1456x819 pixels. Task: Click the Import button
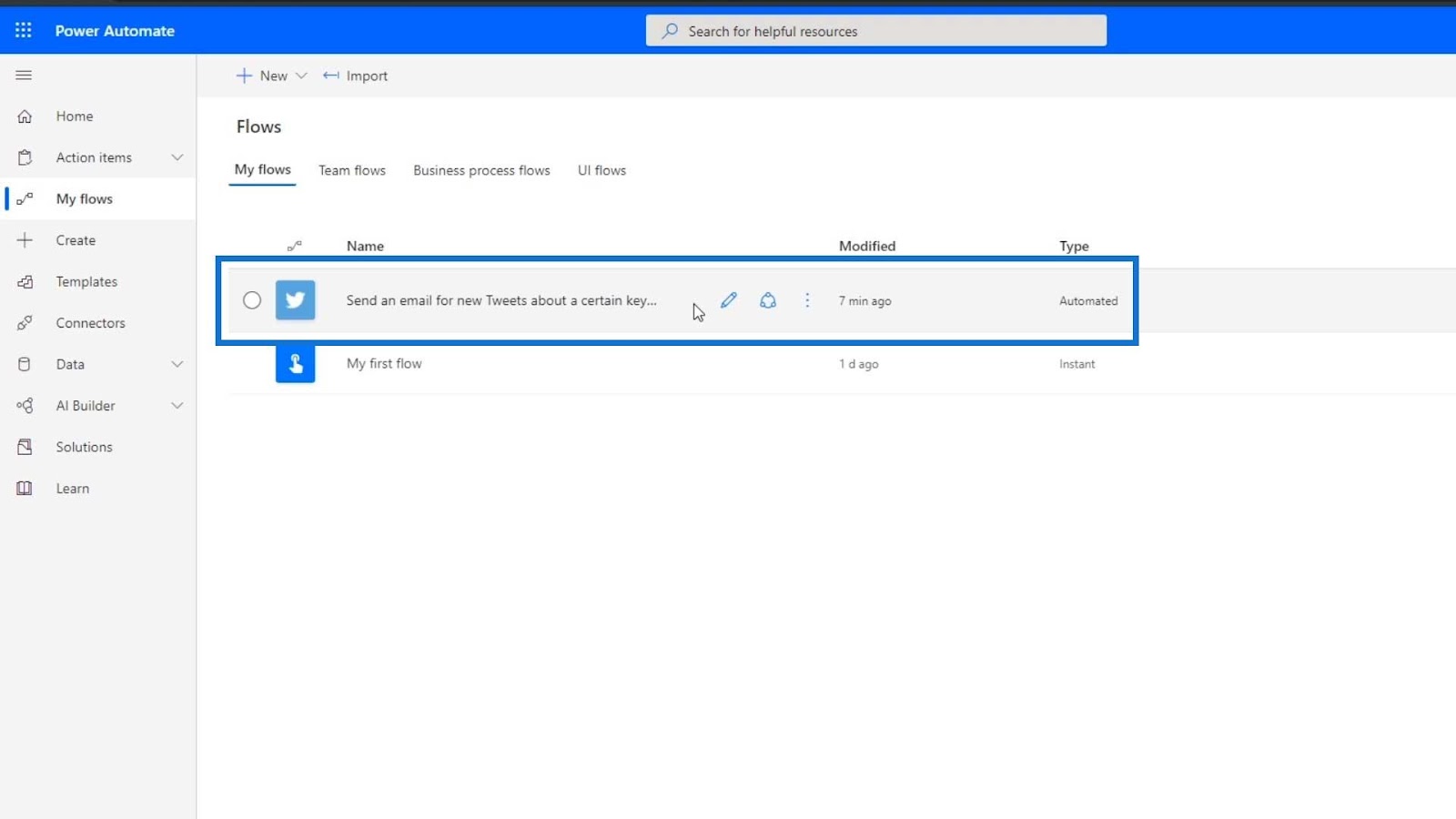355,76
